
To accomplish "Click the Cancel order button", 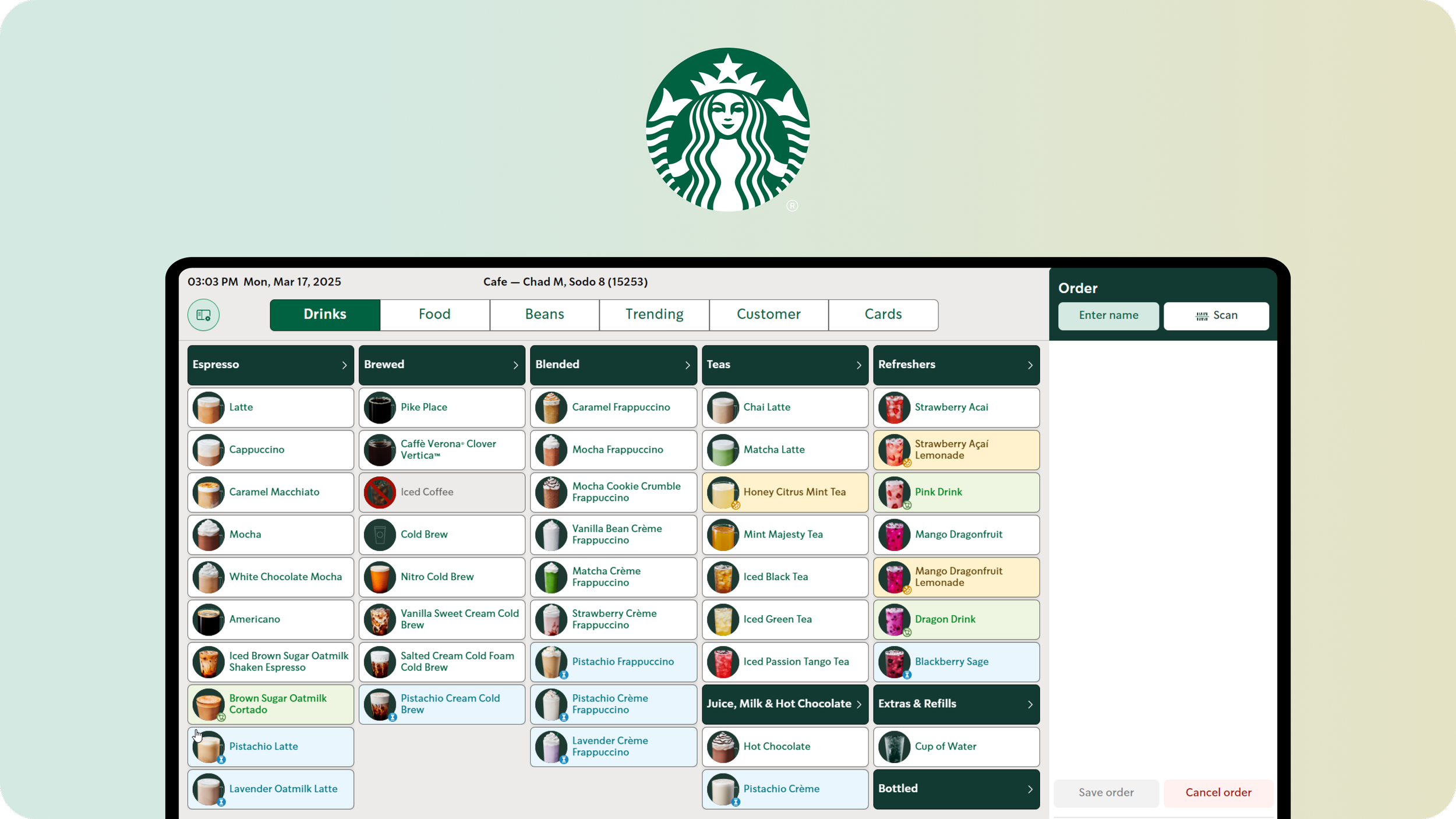I will pos(1218,793).
